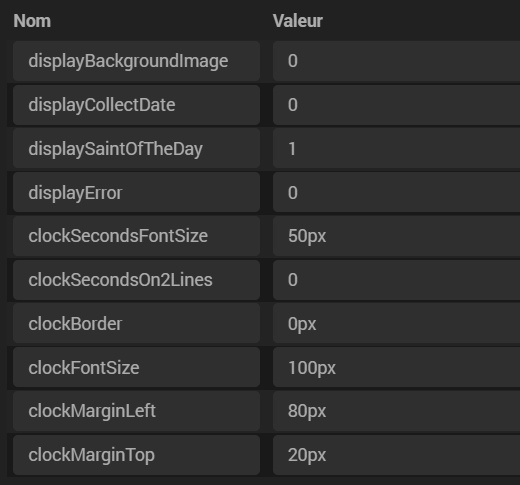
Task: Click the clockSecondsFontSize name field
Action: 136,236
